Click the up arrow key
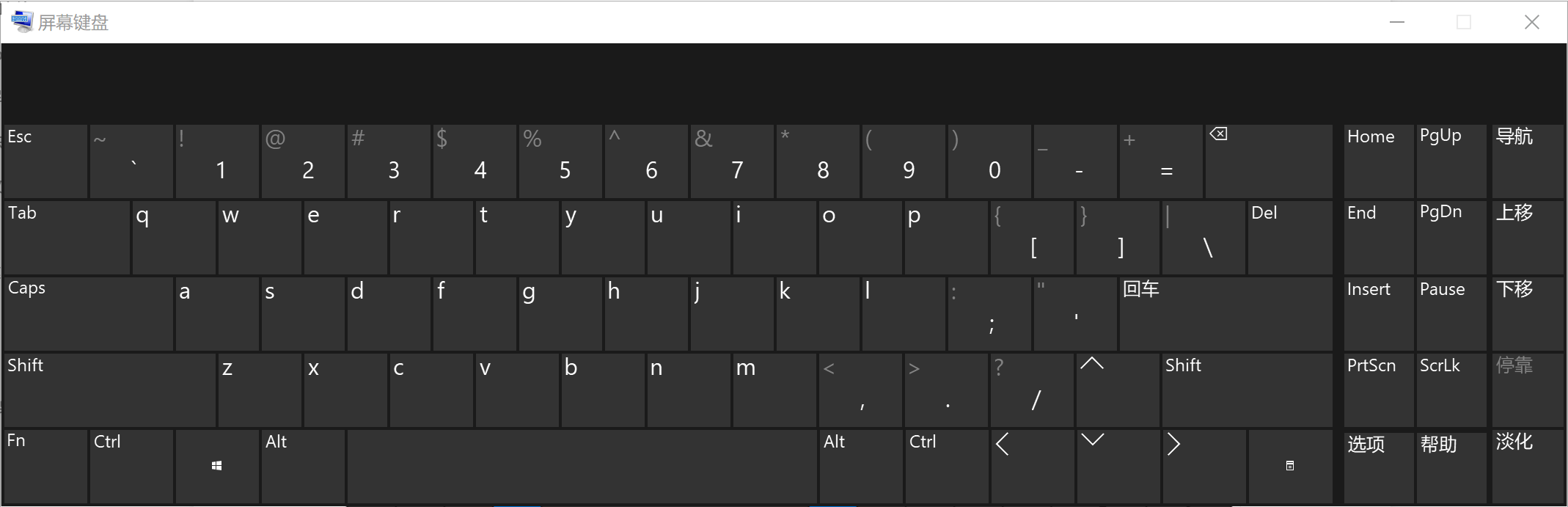The image size is (1568, 507). point(1118,390)
